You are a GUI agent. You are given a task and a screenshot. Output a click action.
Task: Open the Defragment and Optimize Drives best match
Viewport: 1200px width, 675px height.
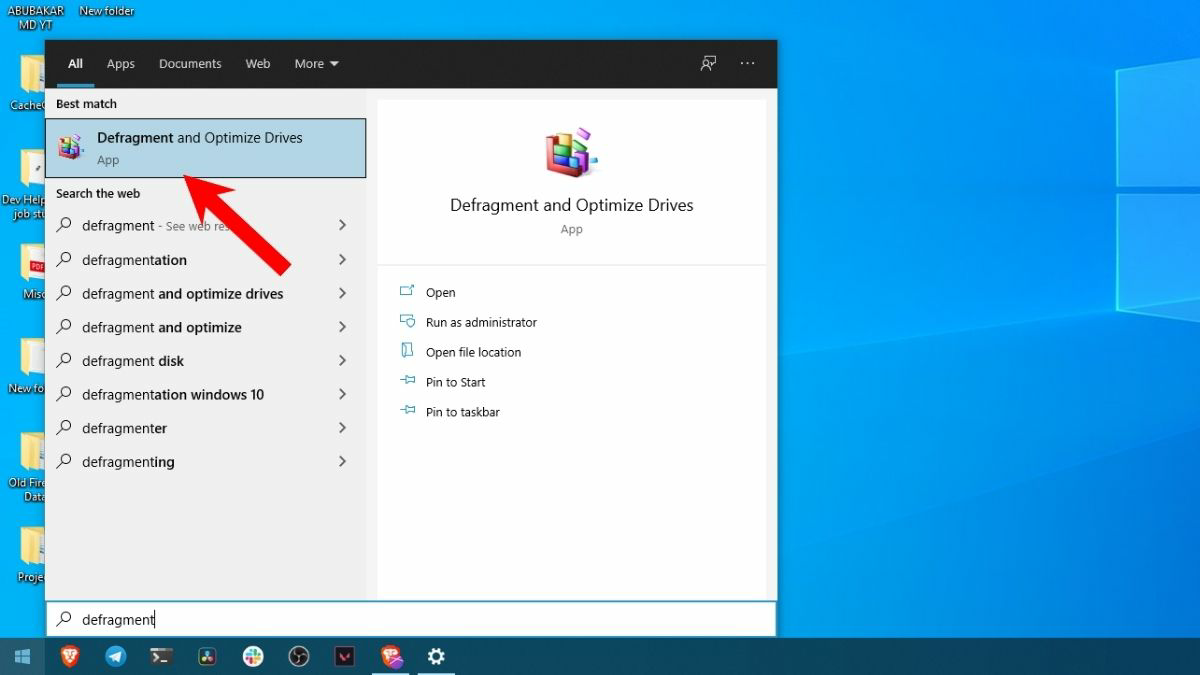point(206,148)
